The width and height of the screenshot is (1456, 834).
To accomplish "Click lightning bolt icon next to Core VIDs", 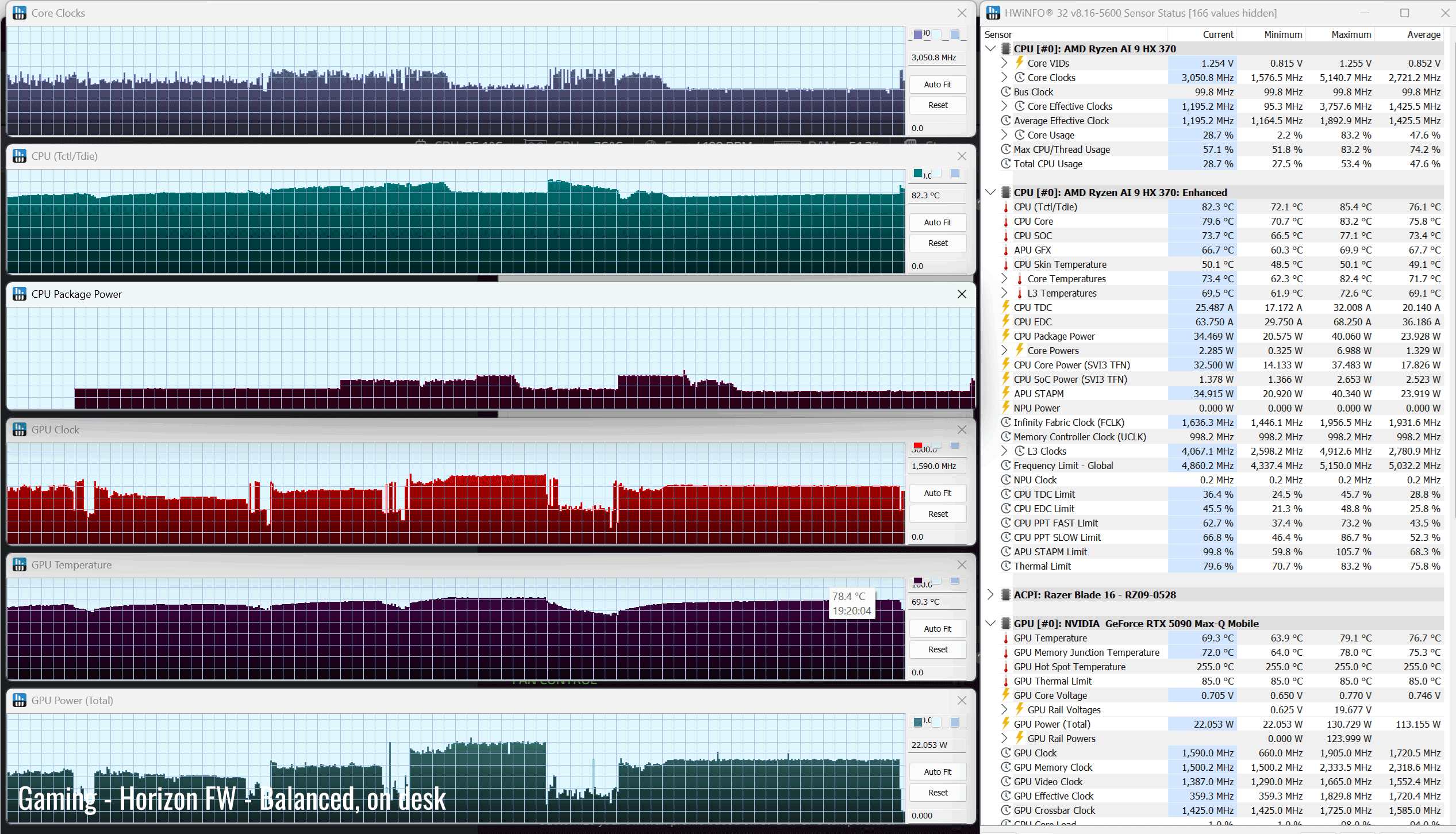I will 1020,63.
